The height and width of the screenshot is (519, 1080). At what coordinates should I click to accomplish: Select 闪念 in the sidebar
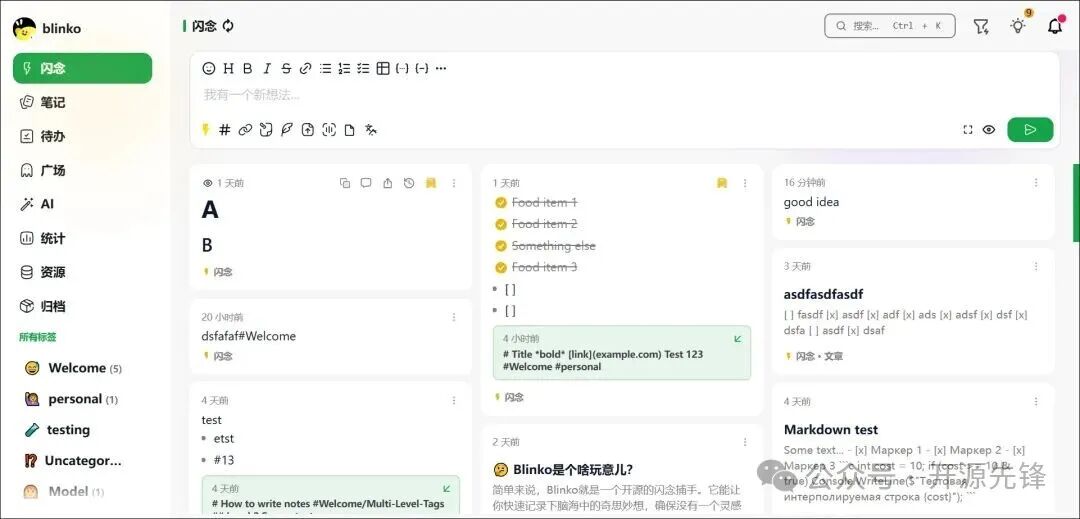point(83,68)
